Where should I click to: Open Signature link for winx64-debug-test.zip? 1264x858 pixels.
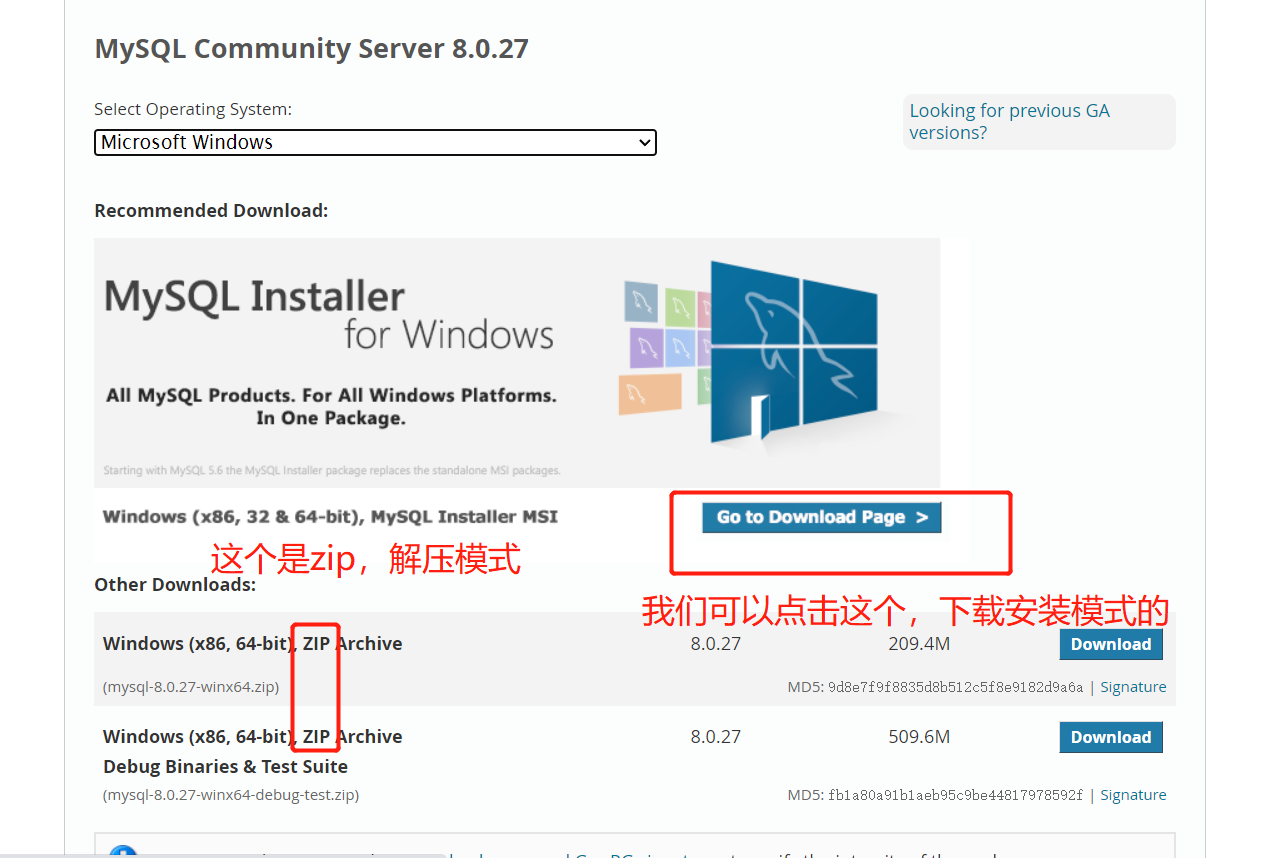[x=1133, y=795]
